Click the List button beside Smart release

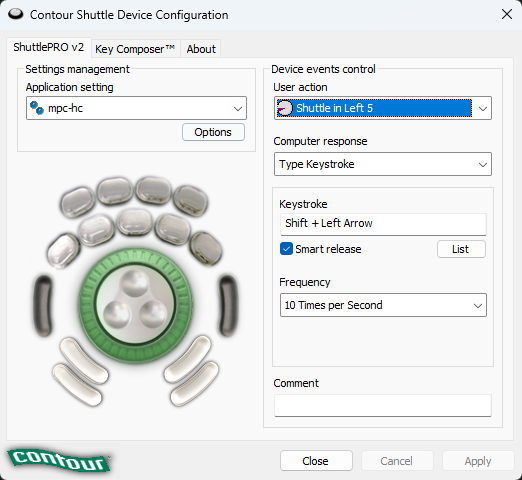tap(461, 249)
